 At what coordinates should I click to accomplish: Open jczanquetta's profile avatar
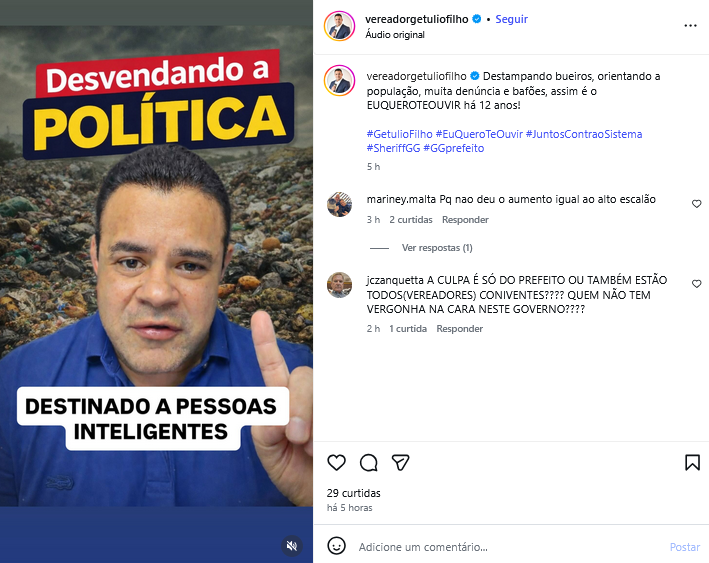[340, 285]
